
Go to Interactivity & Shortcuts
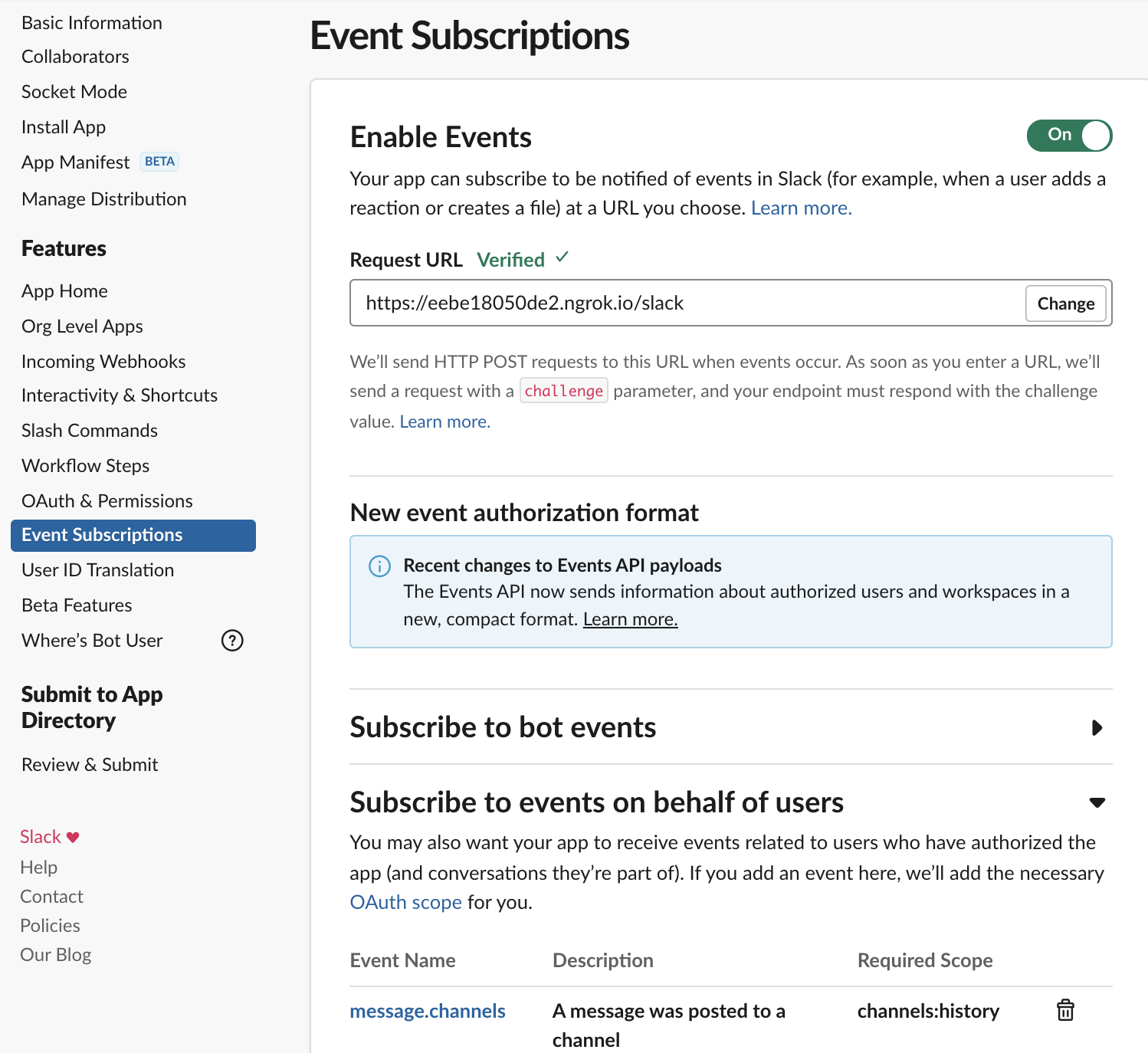120,395
